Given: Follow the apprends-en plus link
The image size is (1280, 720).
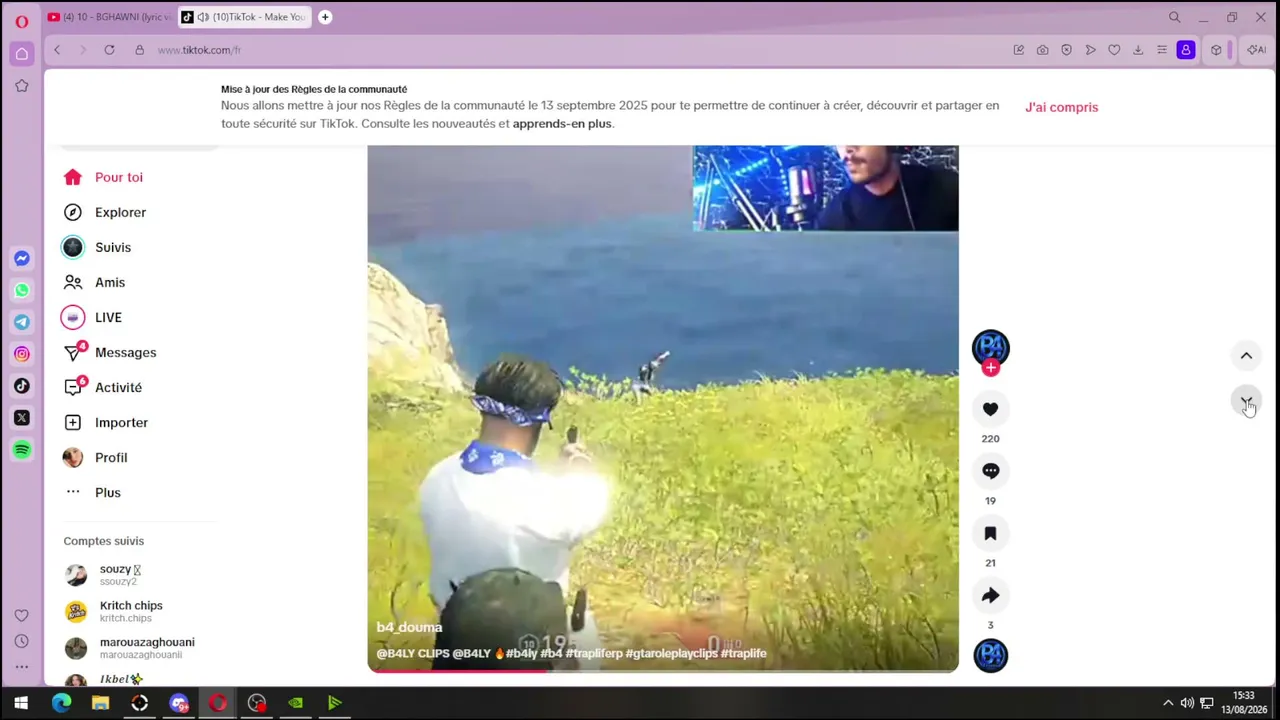Looking at the screenshot, I should point(562,124).
